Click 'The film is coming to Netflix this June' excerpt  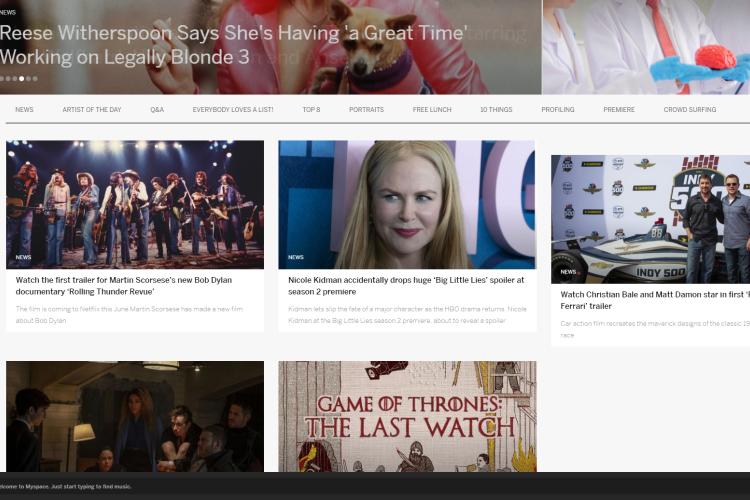129,315
